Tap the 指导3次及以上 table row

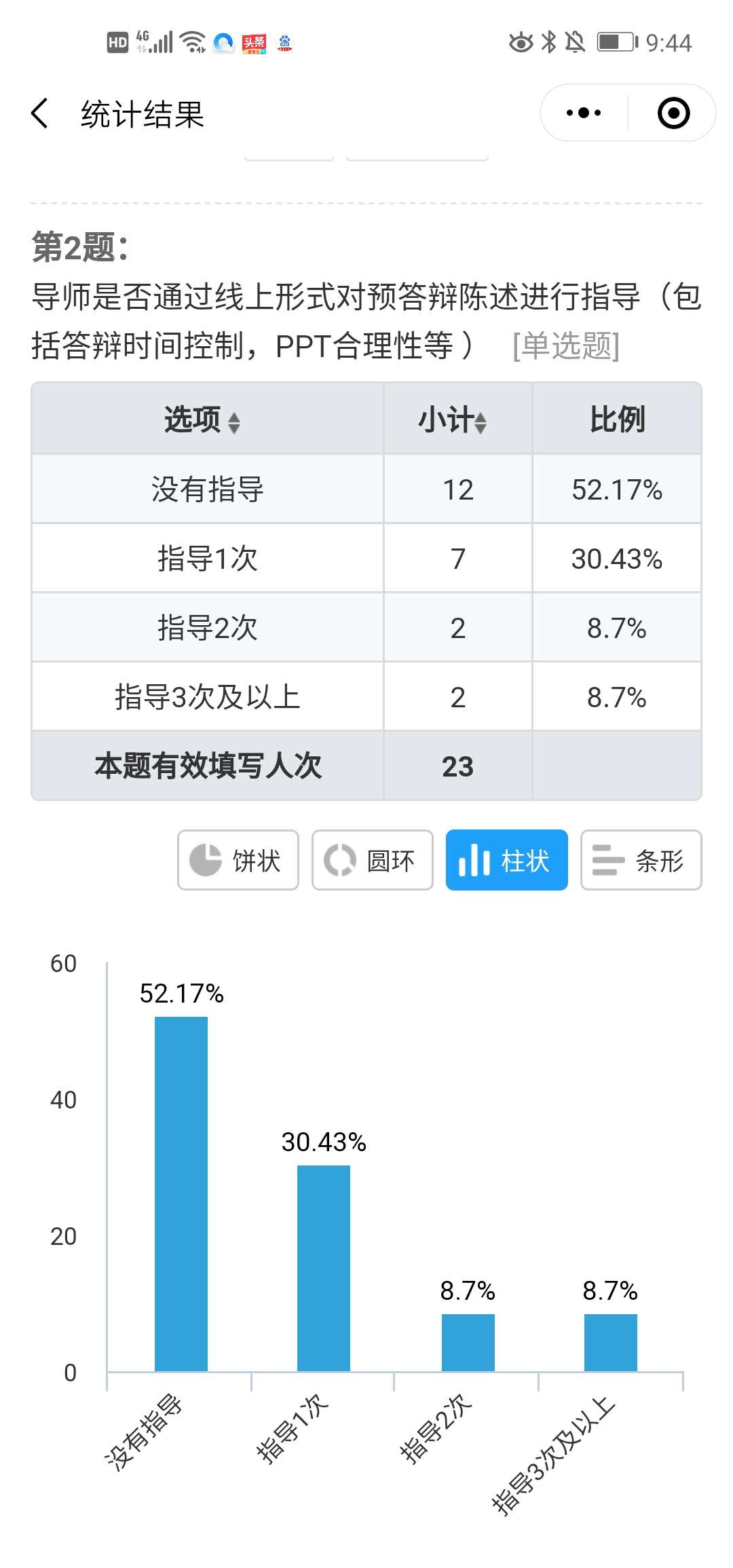coord(208,697)
